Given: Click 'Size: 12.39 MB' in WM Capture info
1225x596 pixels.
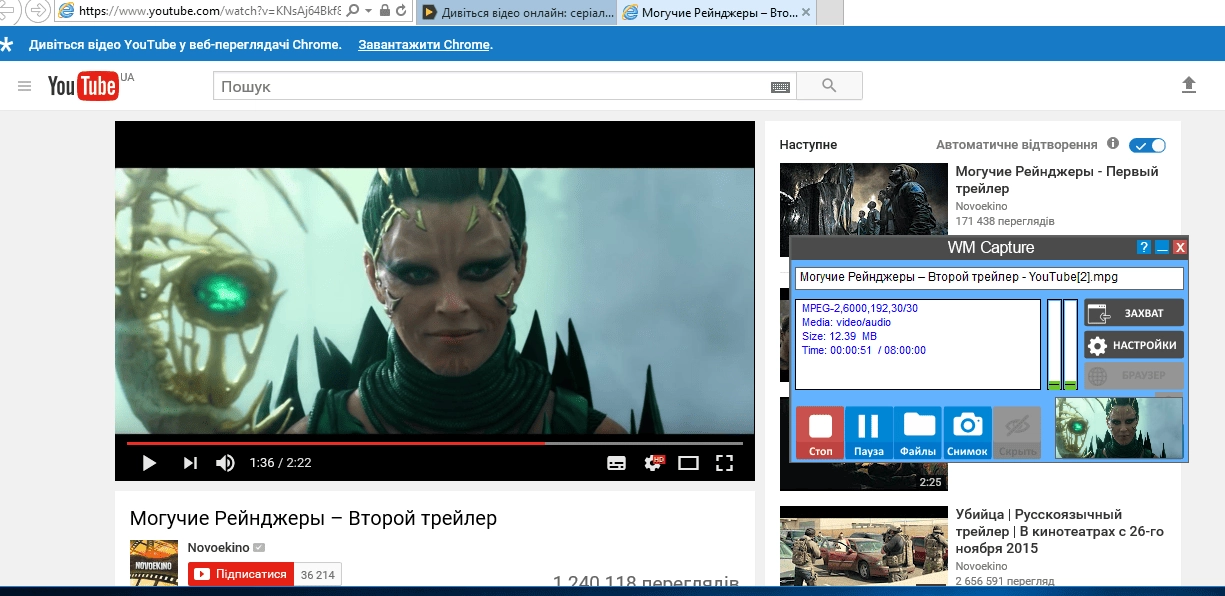Looking at the screenshot, I should (839, 337).
